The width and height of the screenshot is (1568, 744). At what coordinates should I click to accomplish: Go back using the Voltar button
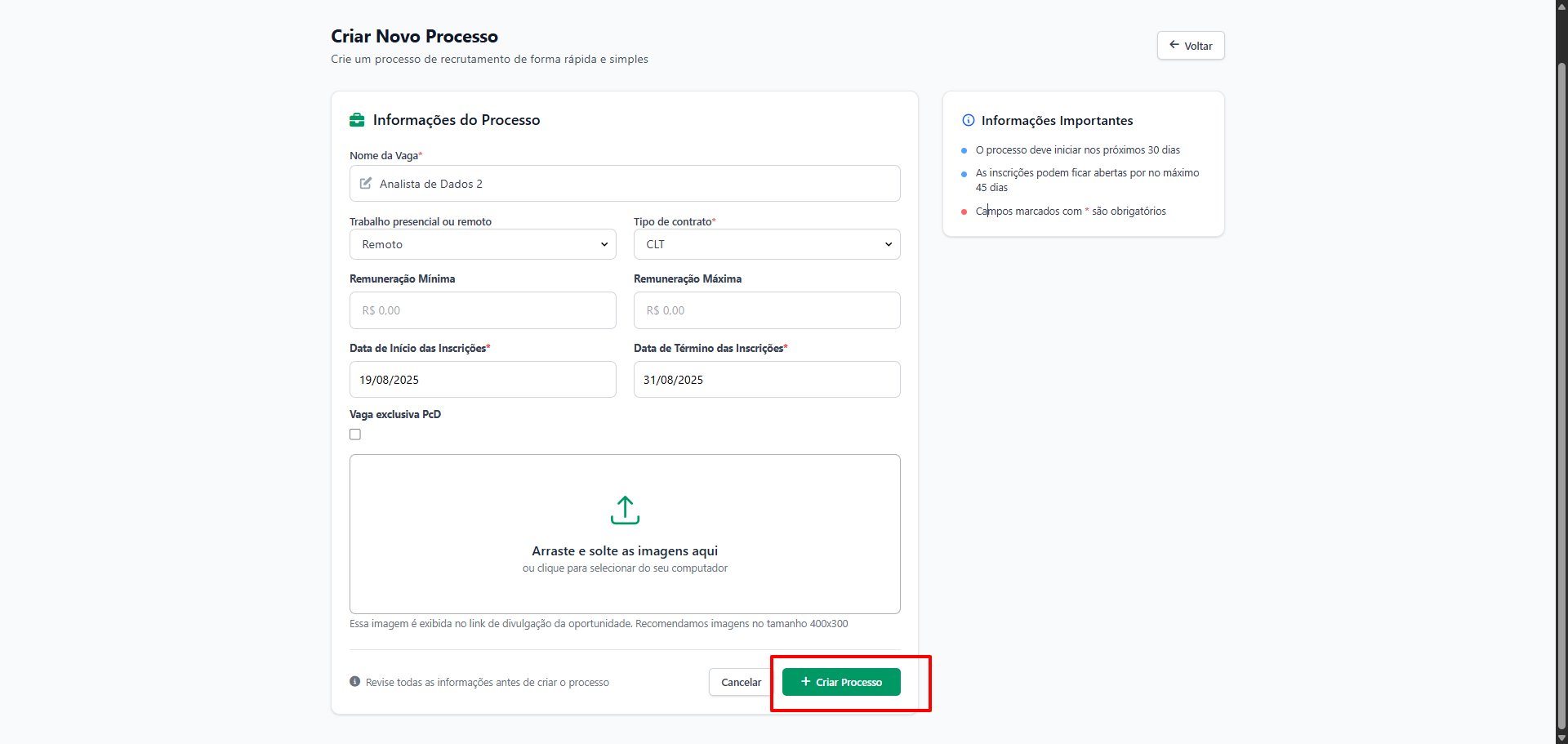1191,46
